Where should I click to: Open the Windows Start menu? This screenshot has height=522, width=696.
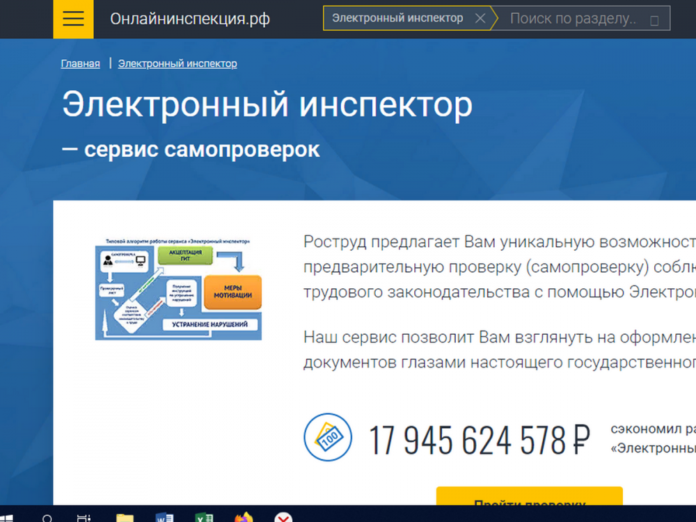pos(8,516)
